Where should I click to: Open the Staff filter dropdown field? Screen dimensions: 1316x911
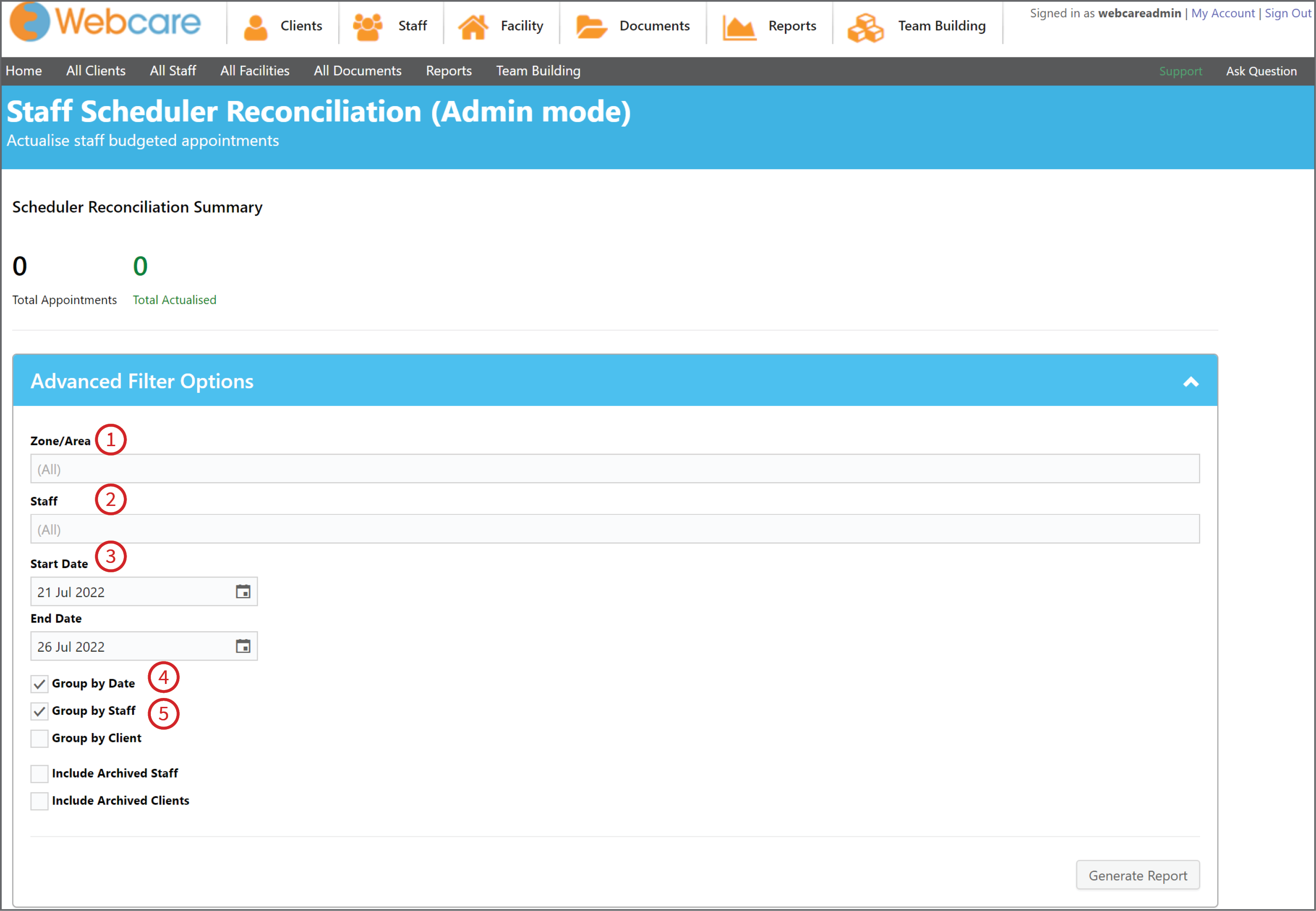(x=615, y=528)
